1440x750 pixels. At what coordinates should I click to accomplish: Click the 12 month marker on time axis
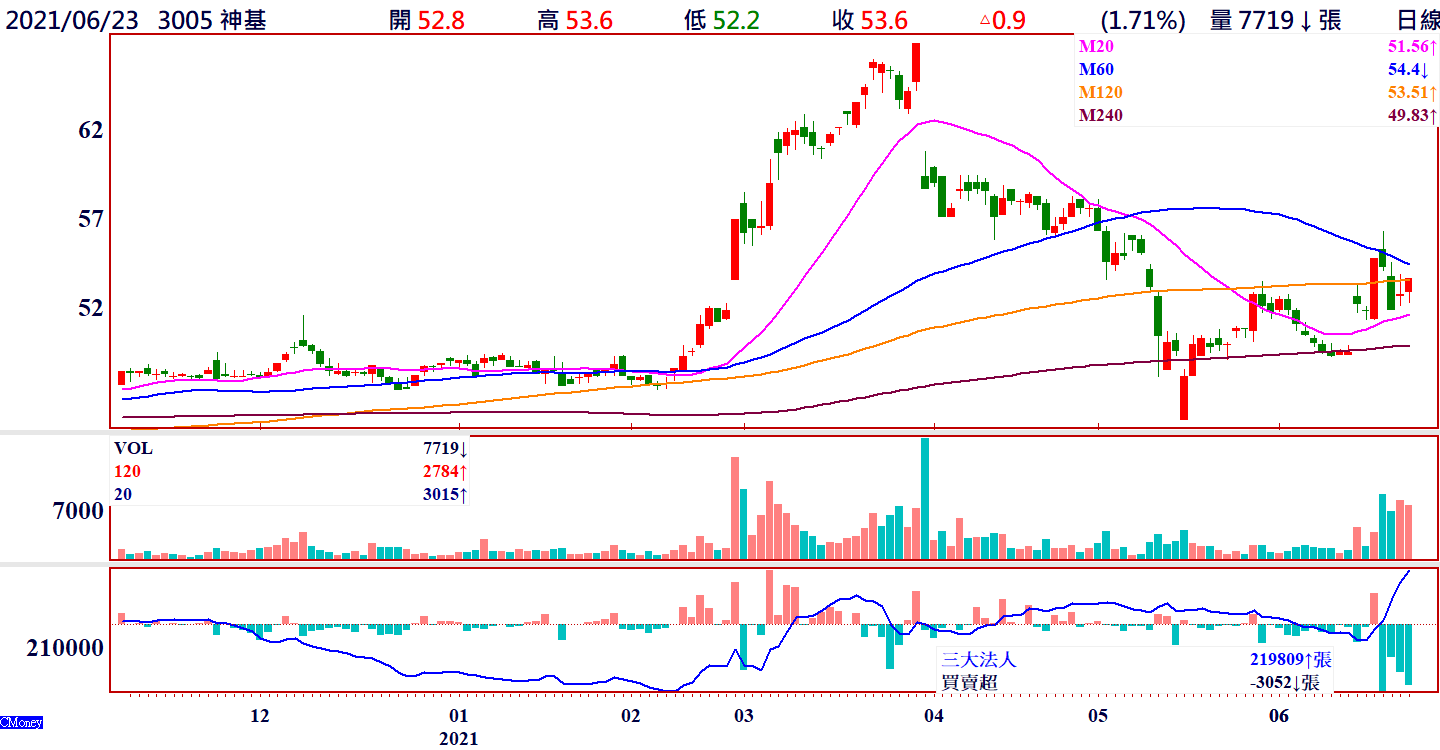coord(259,716)
